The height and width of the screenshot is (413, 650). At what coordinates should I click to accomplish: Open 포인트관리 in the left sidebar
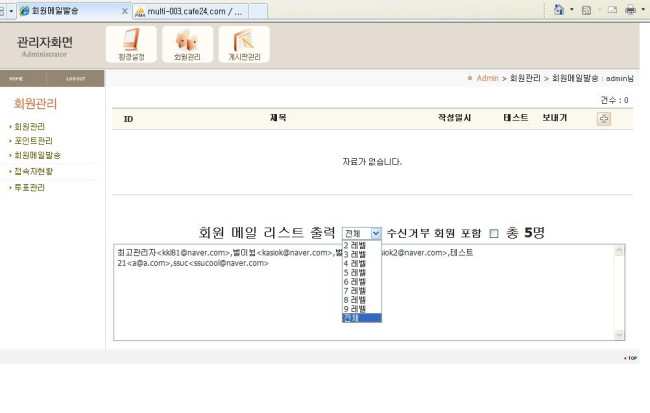[31, 141]
